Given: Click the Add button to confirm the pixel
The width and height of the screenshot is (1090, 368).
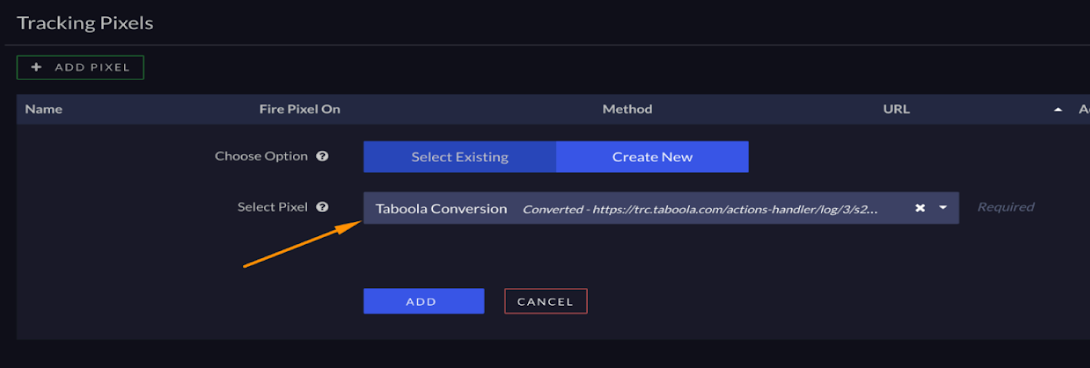Looking at the screenshot, I should pyautogui.click(x=423, y=301).
